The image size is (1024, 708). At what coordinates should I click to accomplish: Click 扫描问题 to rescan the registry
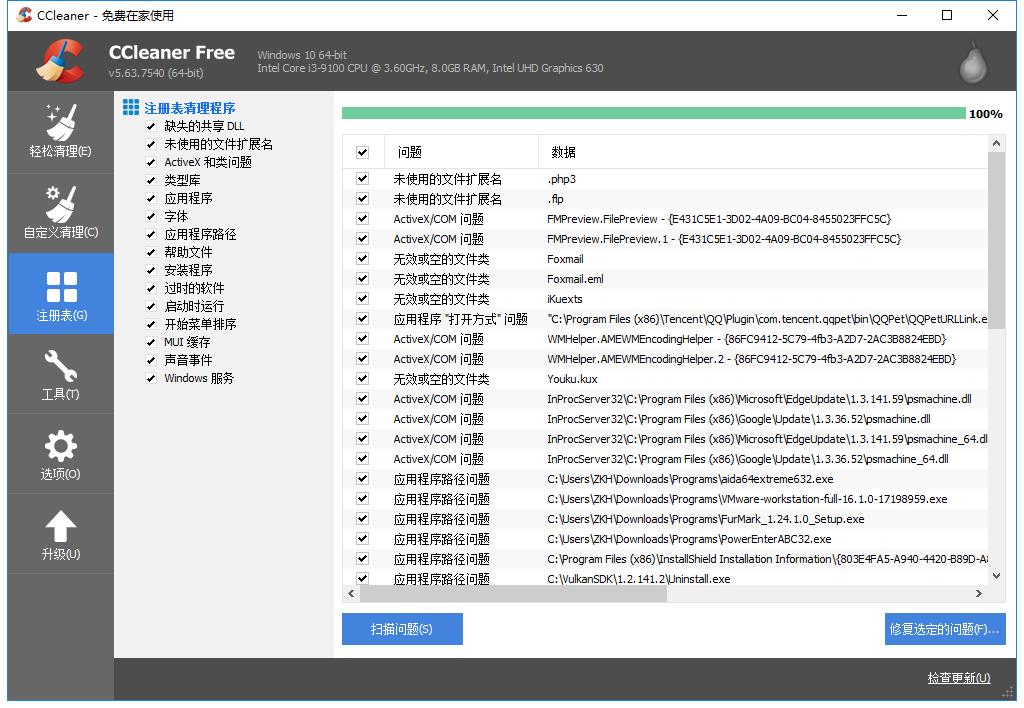[x=402, y=629]
